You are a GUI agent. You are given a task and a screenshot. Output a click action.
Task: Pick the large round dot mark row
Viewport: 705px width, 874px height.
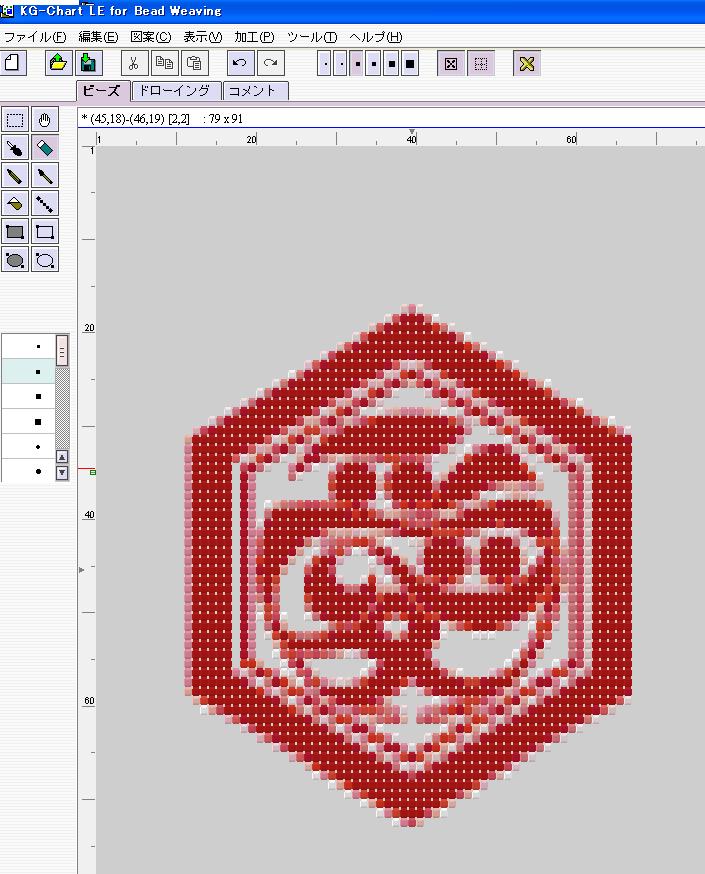tap(28, 471)
